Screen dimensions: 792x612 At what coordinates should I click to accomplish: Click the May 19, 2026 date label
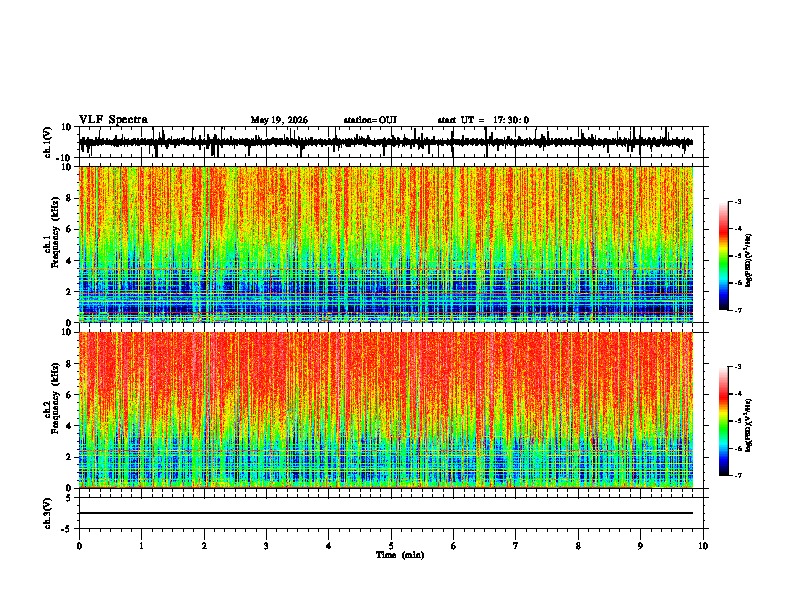[x=279, y=120]
